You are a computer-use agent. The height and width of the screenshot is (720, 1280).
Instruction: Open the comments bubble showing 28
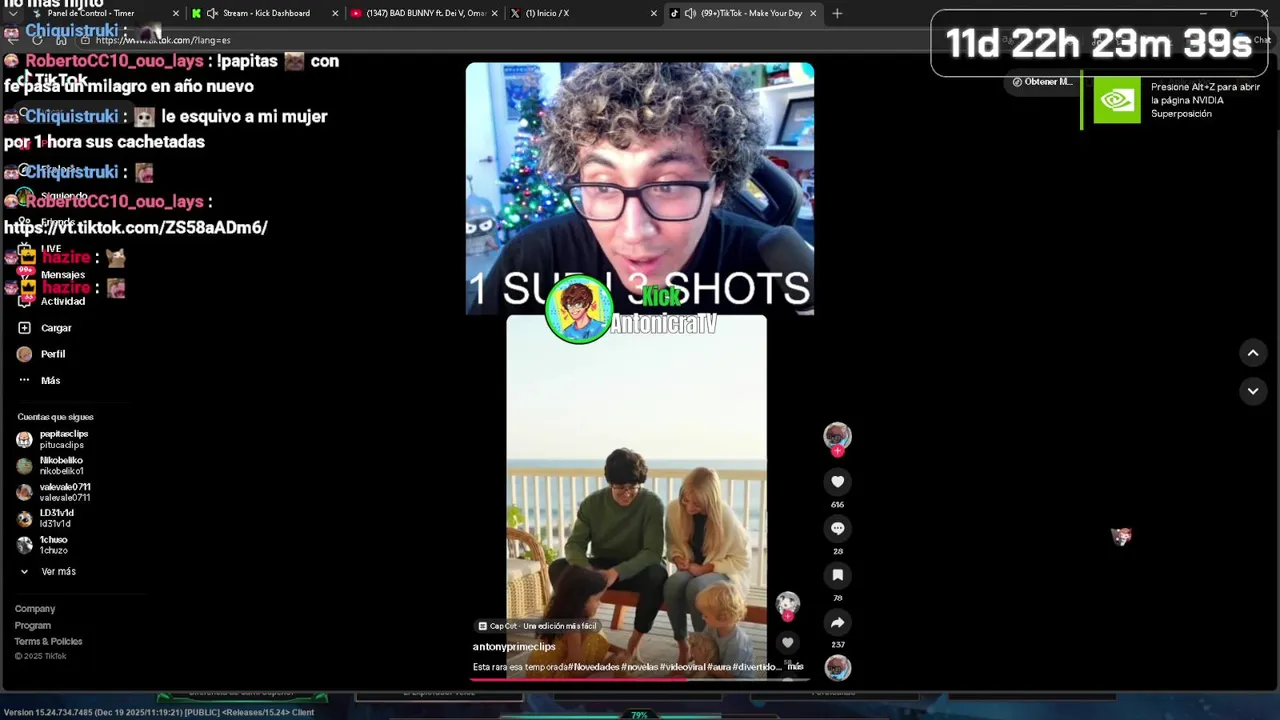pos(837,528)
